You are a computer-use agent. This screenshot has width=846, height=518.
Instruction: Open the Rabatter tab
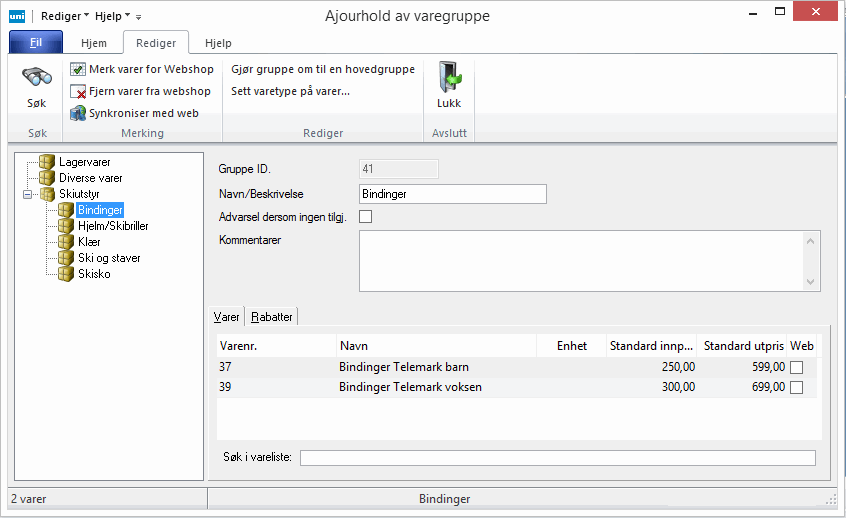pyautogui.click(x=273, y=317)
